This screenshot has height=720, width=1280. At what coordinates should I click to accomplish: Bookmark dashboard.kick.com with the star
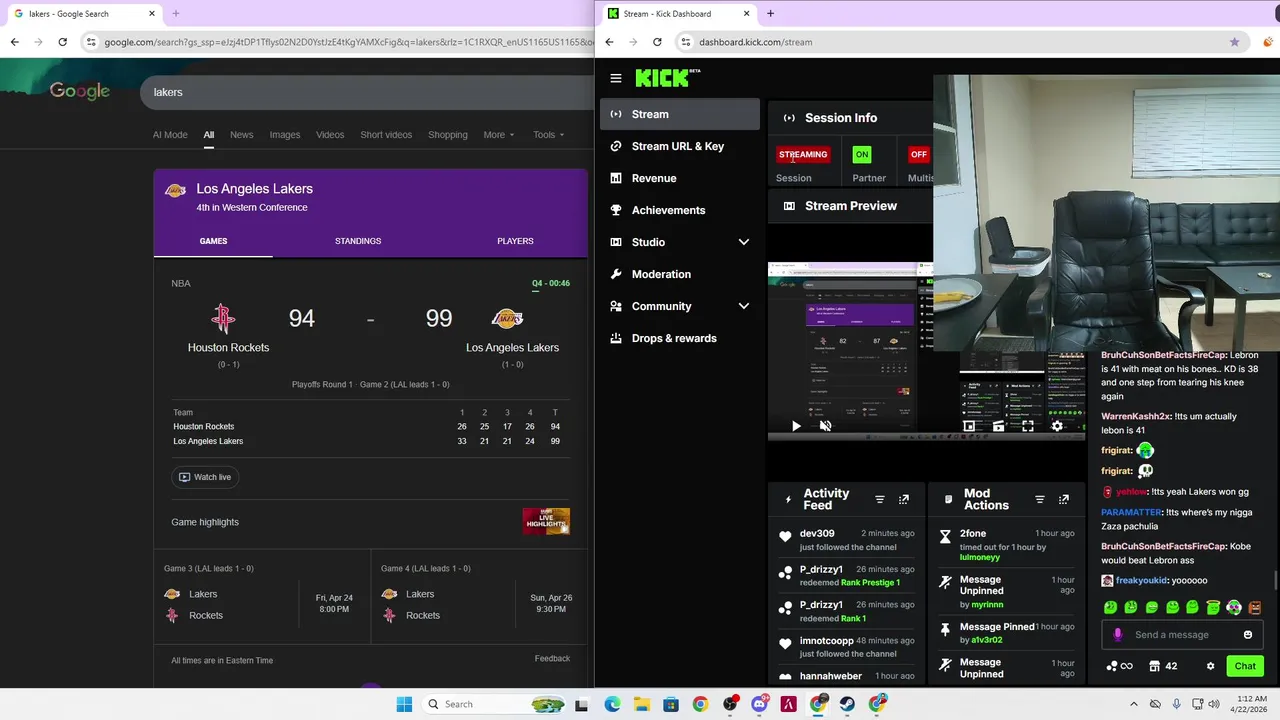tap(1234, 42)
